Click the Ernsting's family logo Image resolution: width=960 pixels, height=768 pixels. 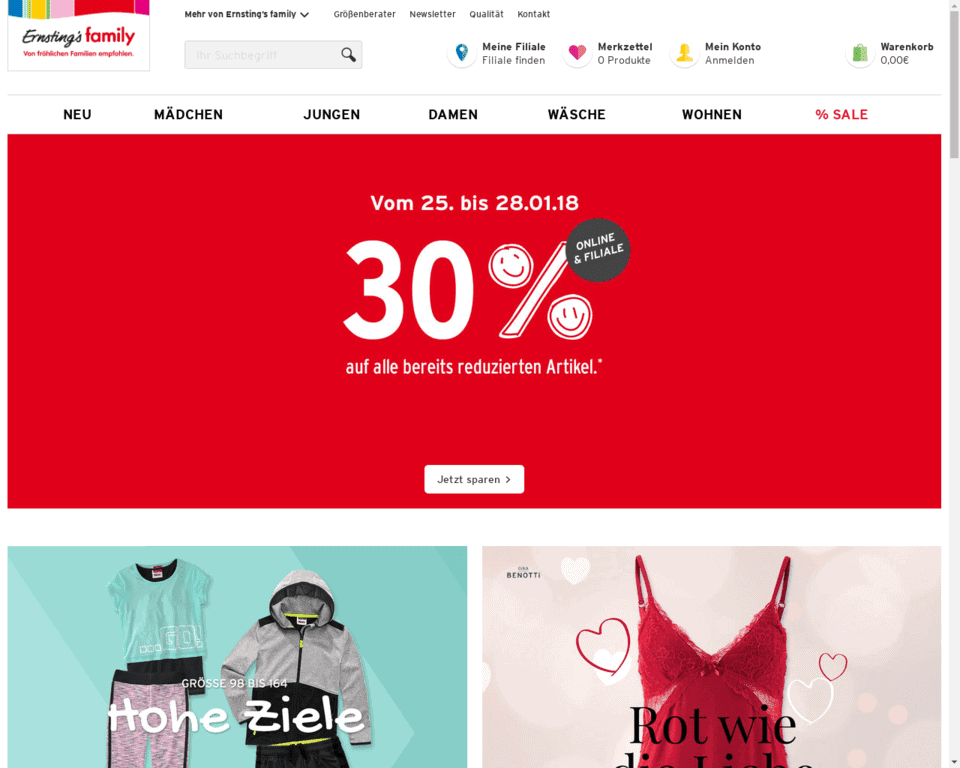[x=78, y=36]
